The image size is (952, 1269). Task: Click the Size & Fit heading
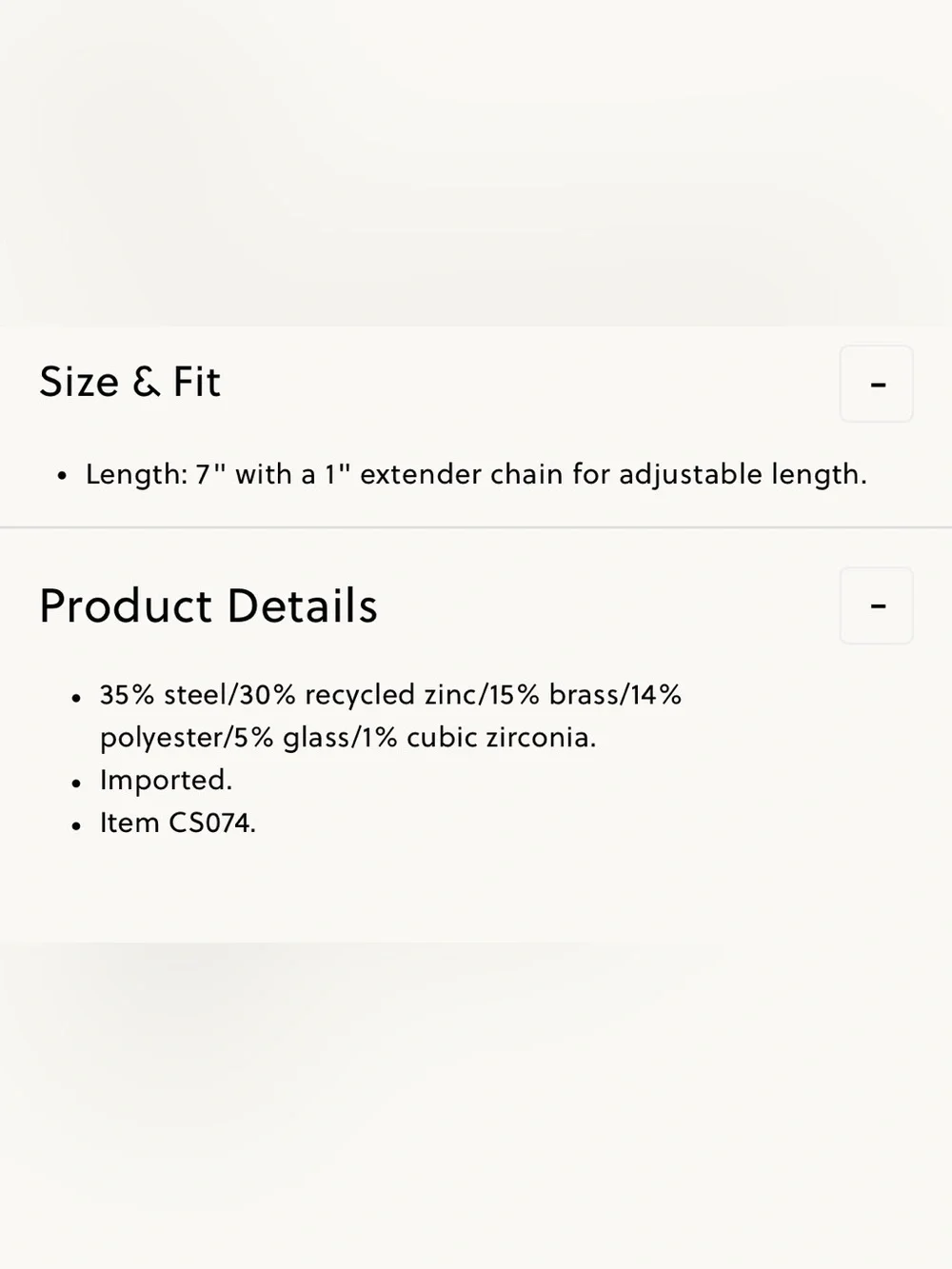coord(130,382)
